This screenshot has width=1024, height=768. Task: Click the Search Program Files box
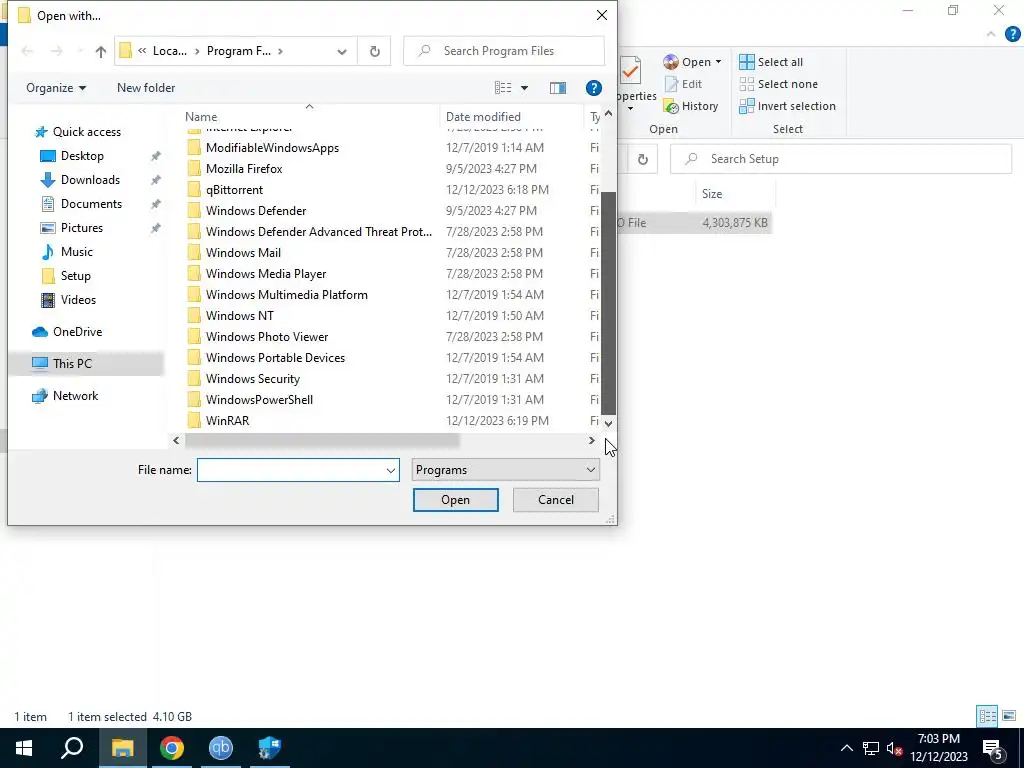tap(504, 51)
